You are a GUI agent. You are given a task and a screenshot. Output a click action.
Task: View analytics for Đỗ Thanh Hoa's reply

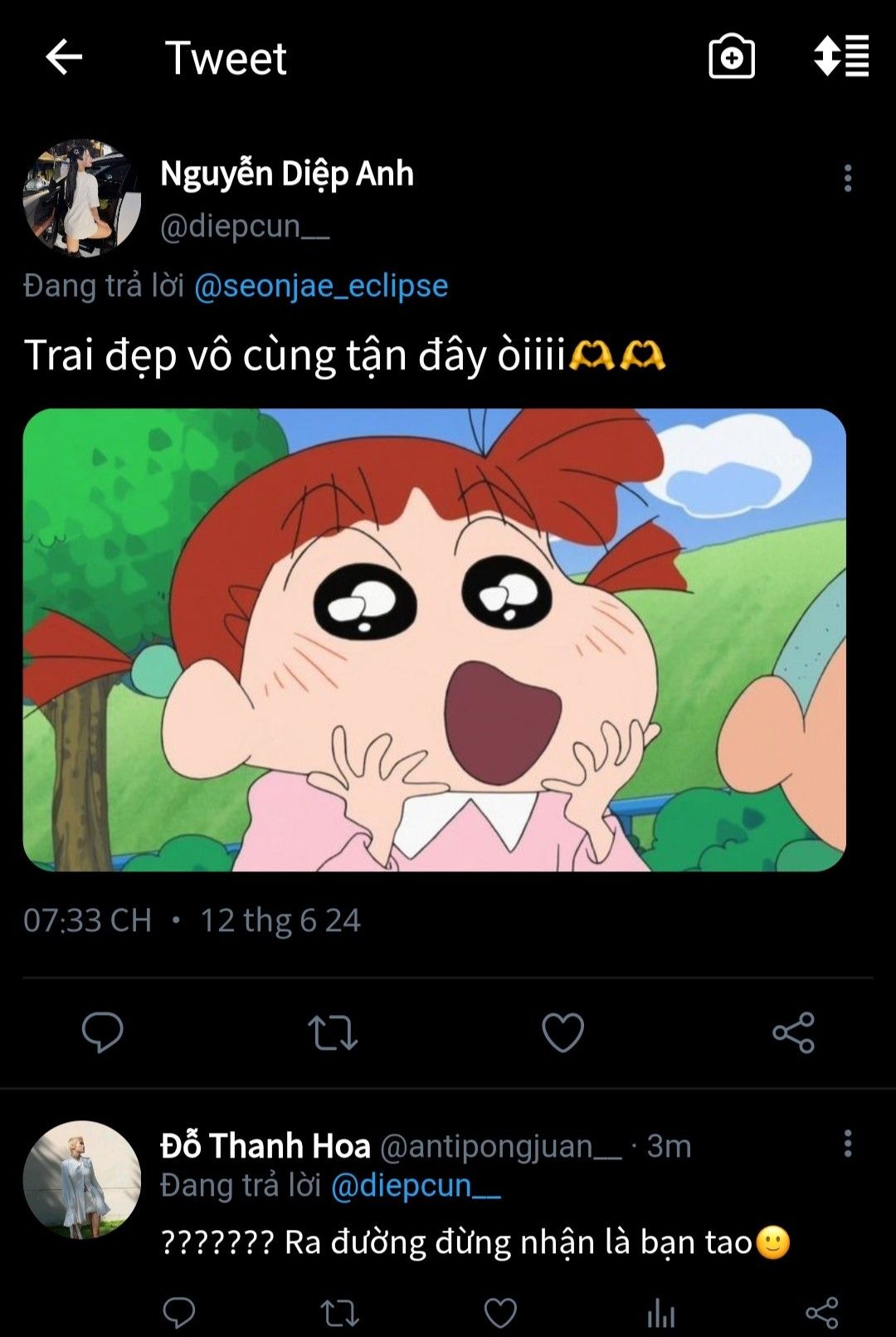[x=660, y=1312]
